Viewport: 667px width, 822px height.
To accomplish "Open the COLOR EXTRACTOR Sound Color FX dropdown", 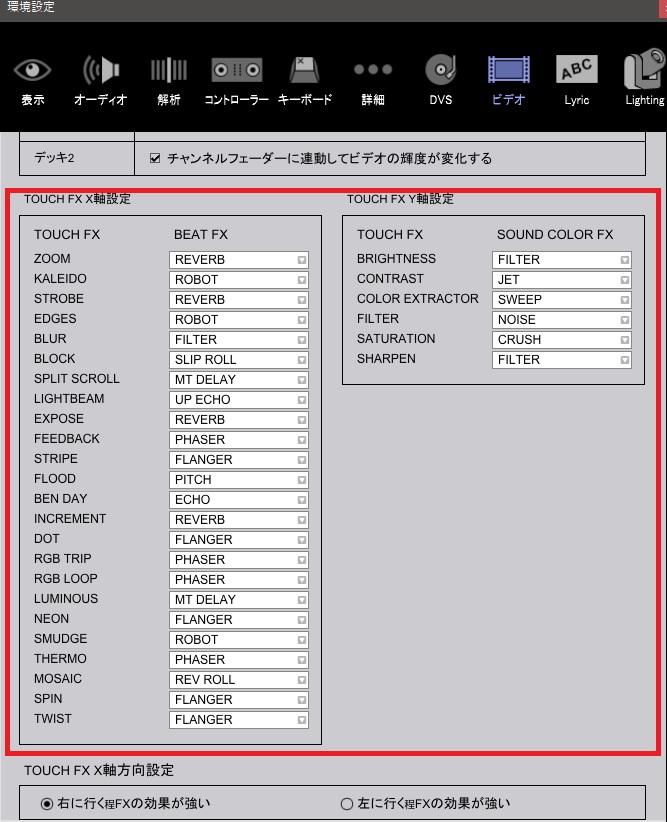I will tap(562, 299).
